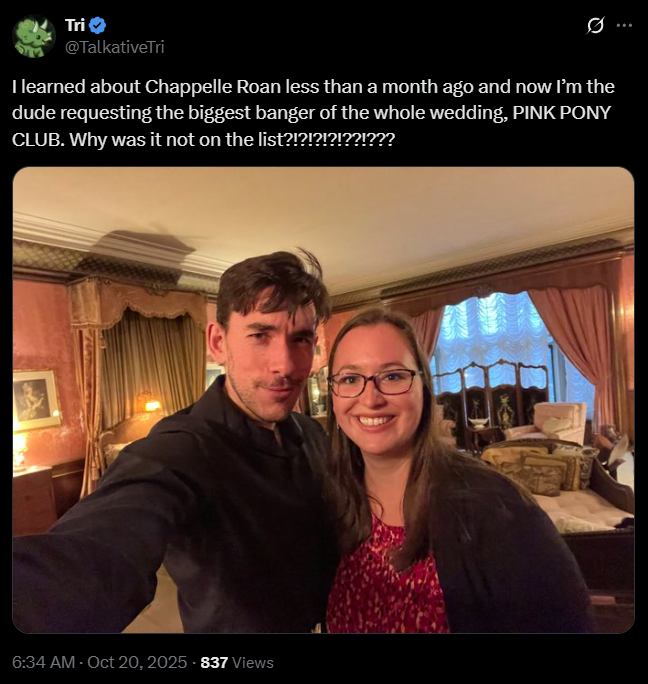Click the tweet's question-mark ending text
The height and width of the screenshot is (684, 648).
click(339, 140)
